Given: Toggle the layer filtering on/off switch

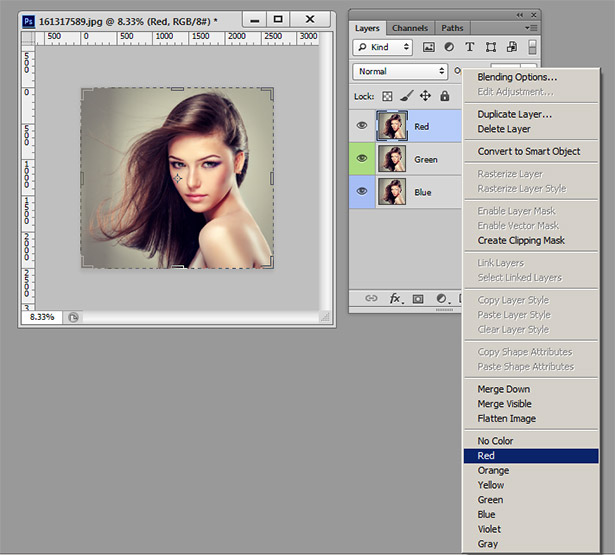Looking at the screenshot, I should tap(532, 47).
